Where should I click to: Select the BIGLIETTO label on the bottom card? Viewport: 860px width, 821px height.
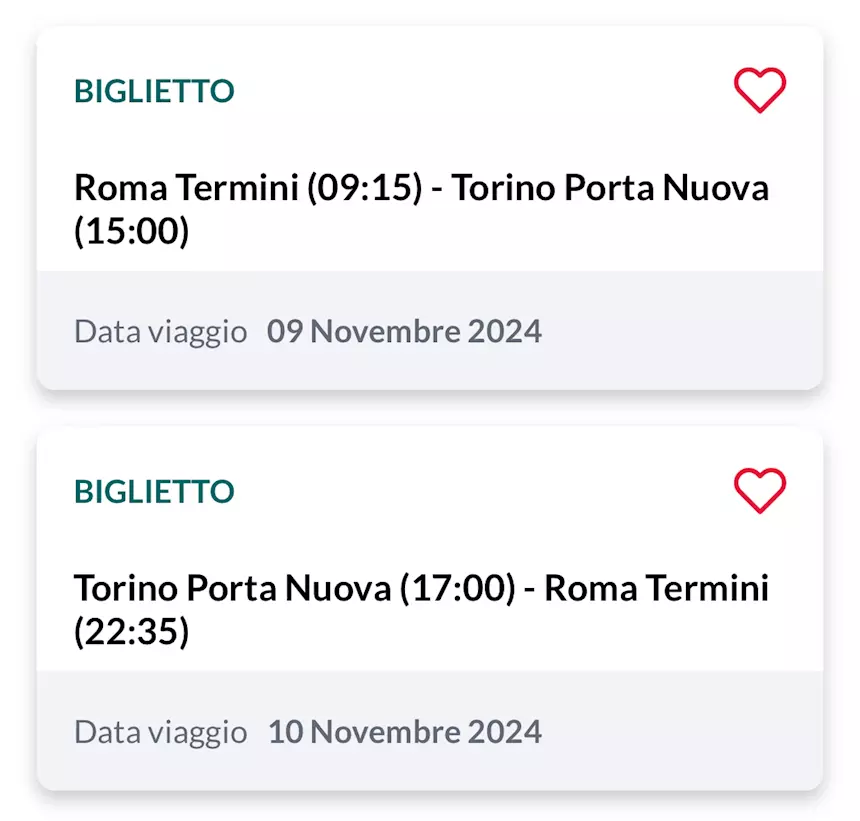point(154,491)
